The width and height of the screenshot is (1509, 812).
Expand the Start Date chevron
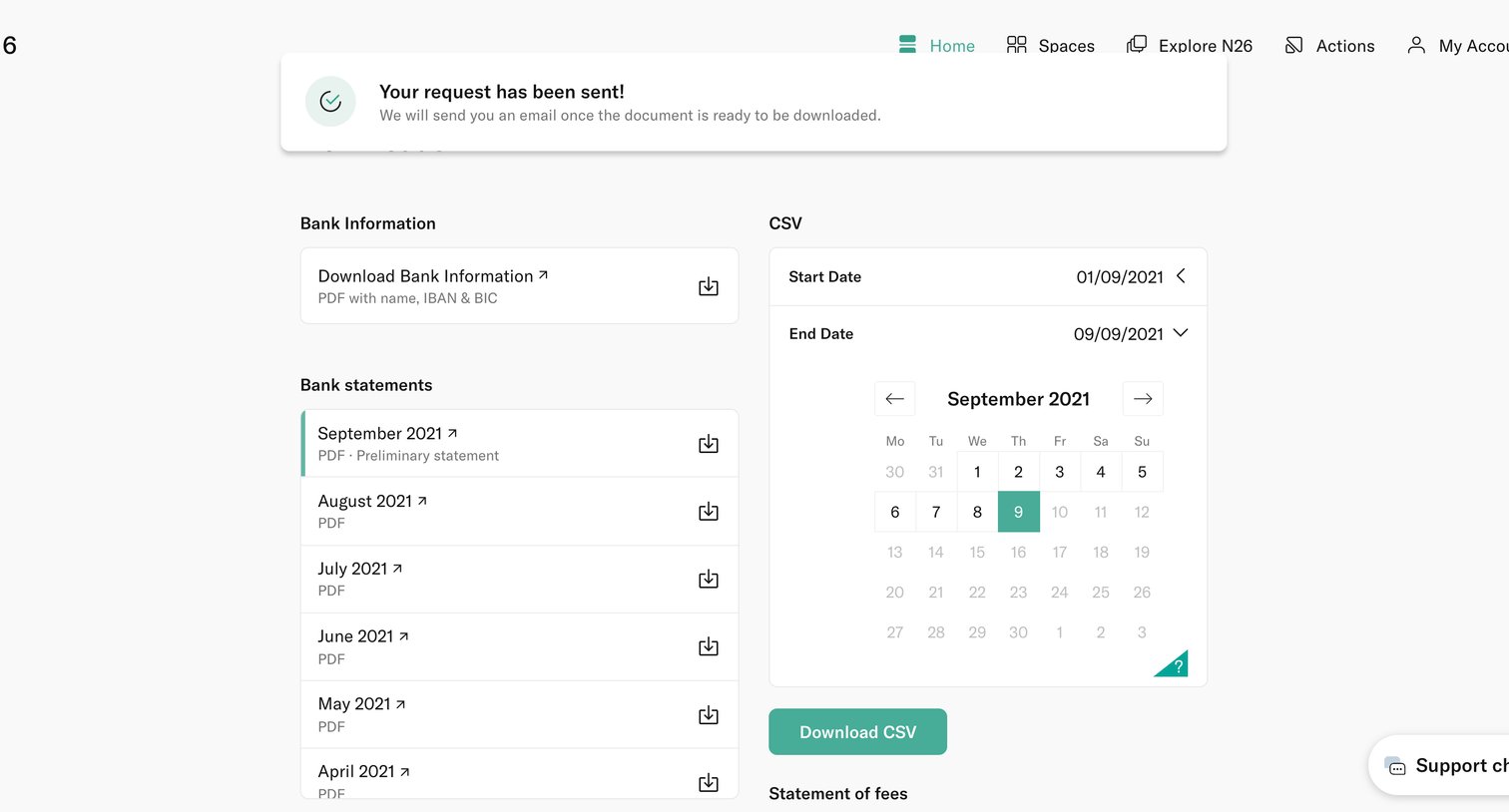tap(1181, 276)
